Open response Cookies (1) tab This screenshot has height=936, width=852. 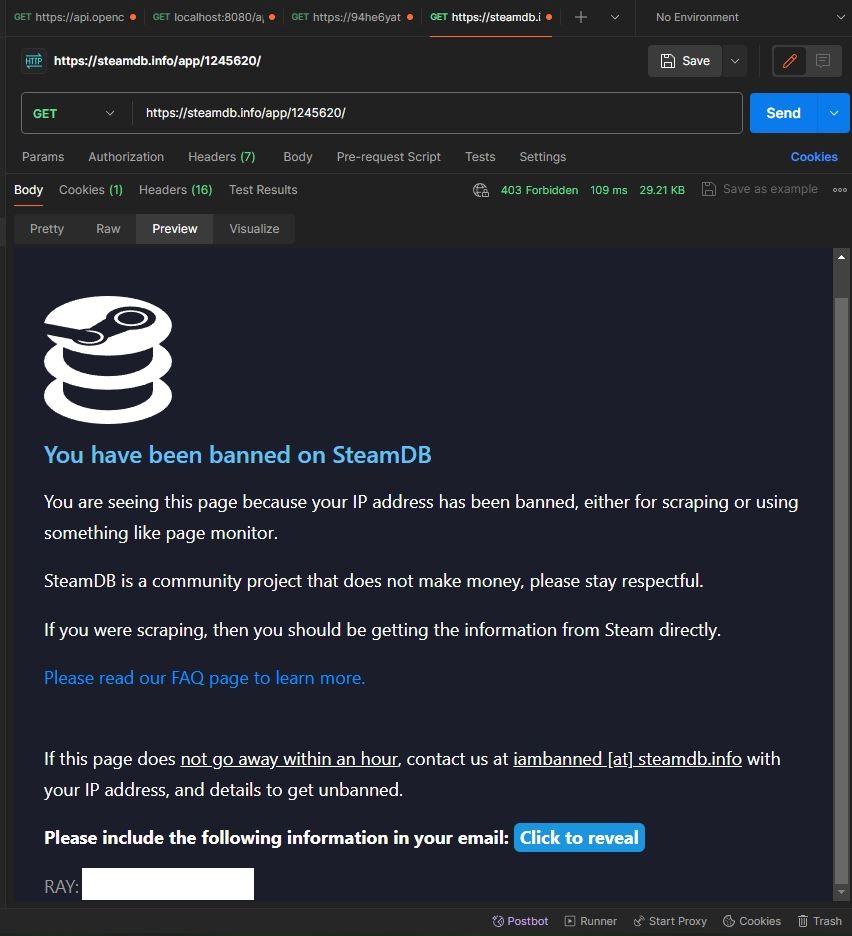pos(91,190)
